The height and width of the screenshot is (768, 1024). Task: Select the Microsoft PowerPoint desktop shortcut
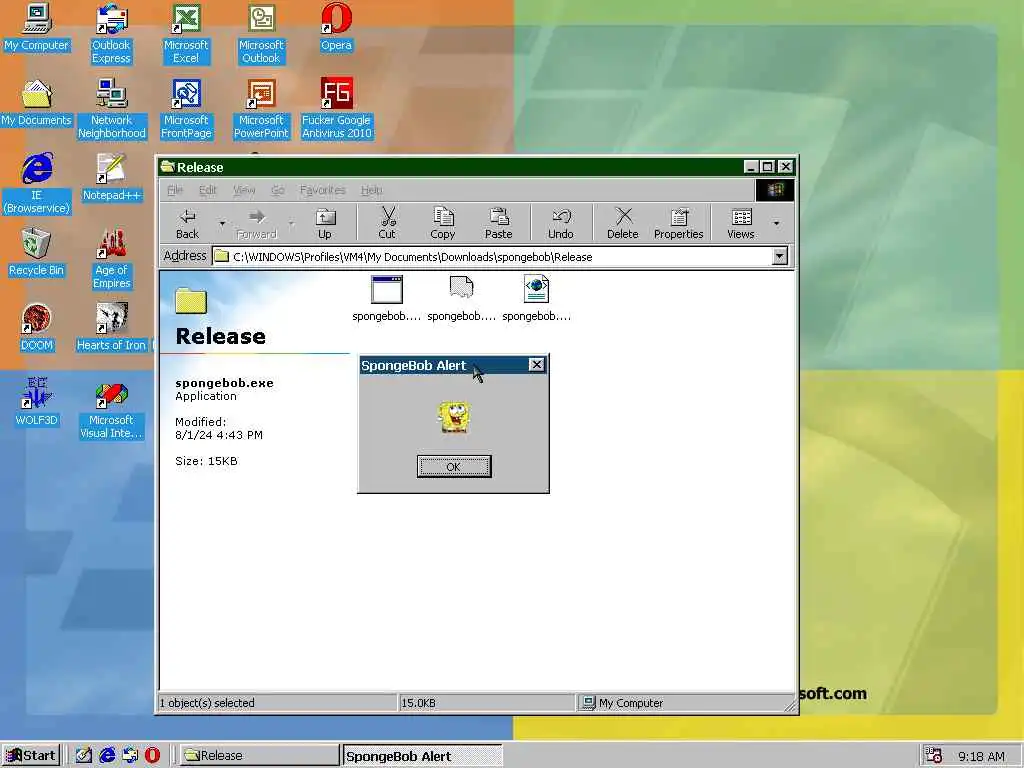(x=261, y=109)
